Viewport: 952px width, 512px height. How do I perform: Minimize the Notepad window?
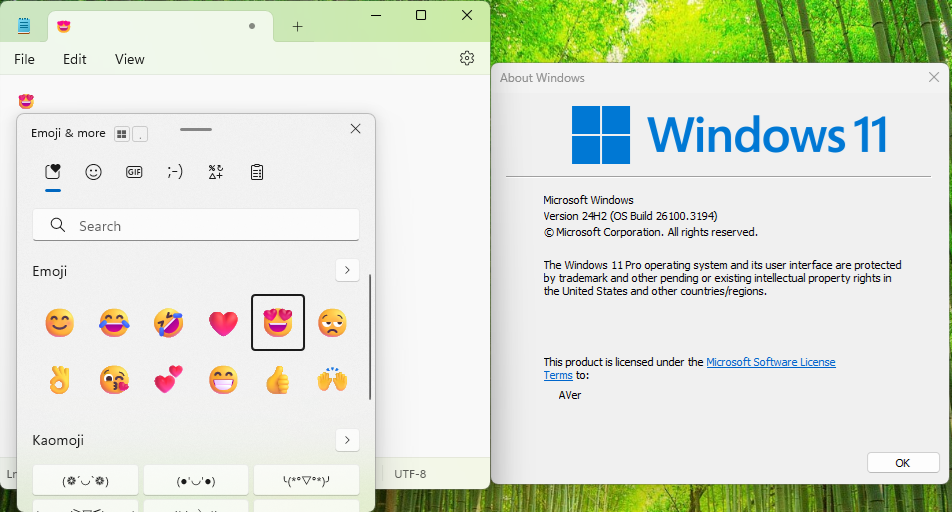click(376, 15)
